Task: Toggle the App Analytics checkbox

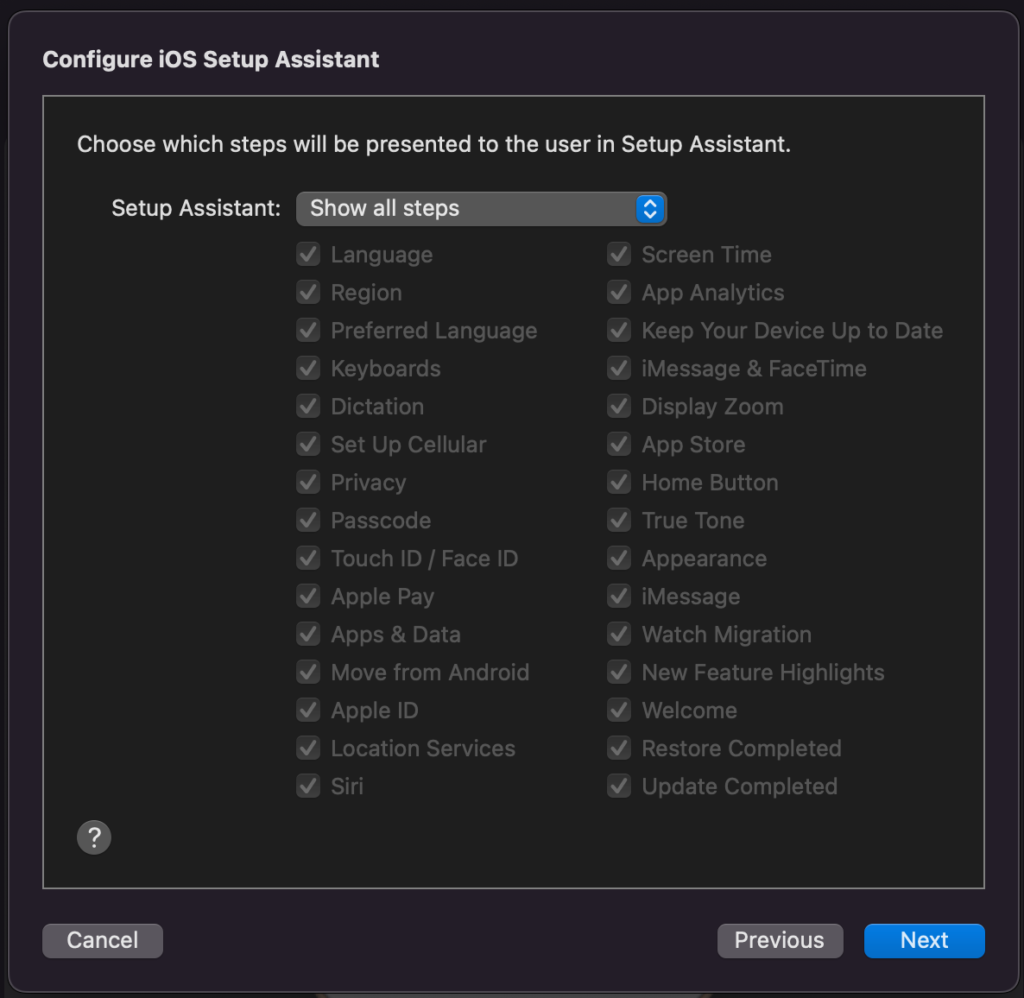Action: pyautogui.click(x=618, y=292)
